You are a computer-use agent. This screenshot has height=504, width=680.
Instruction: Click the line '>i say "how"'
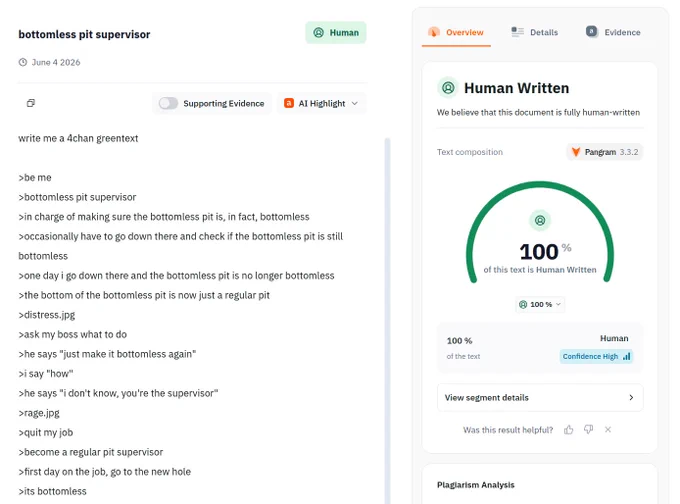tap(46, 374)
